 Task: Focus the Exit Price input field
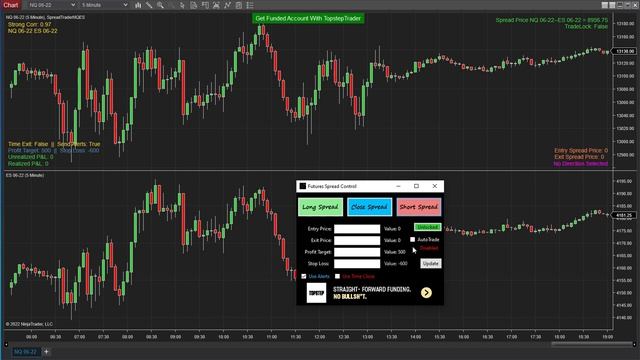pyautogui.click(x=357, y=240)
